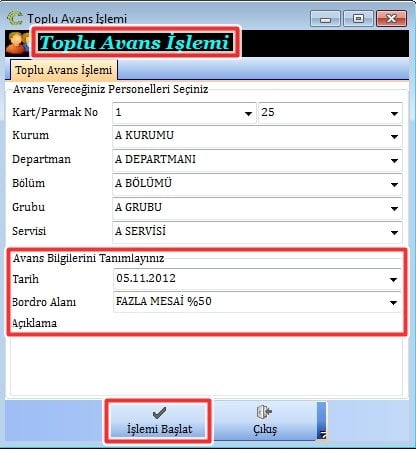Viewport: 416px width, 451px height.
Task: Click the İşlemi Başlat button
Action: tap(159, 421)
